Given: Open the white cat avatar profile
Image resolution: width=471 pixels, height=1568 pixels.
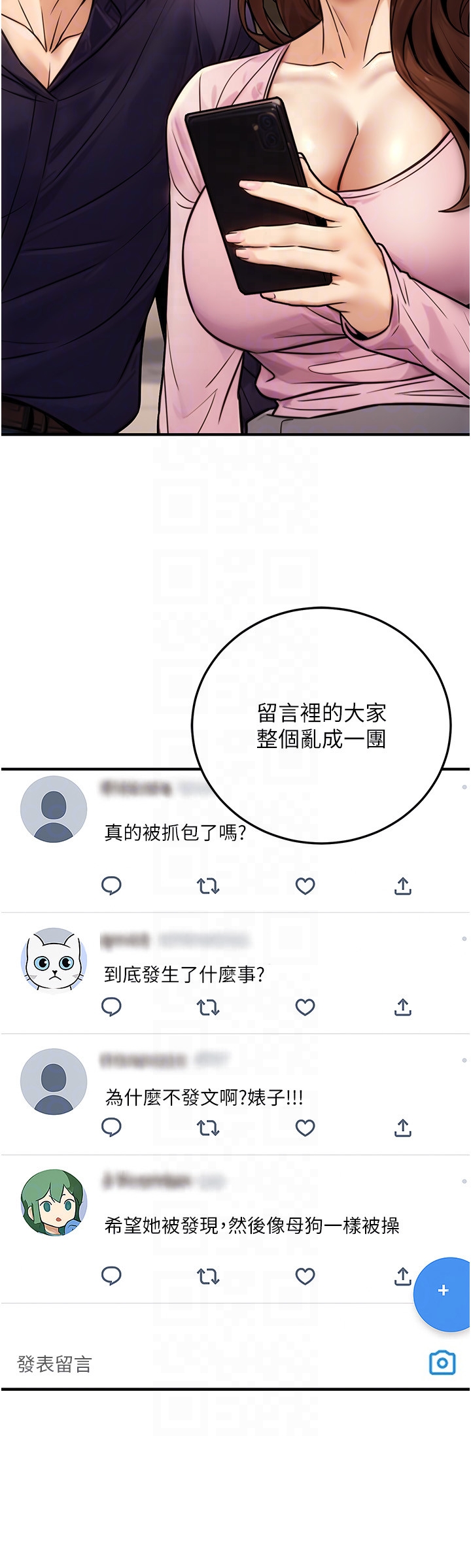Looking at the screenshot, I should (x=54, y=960).
